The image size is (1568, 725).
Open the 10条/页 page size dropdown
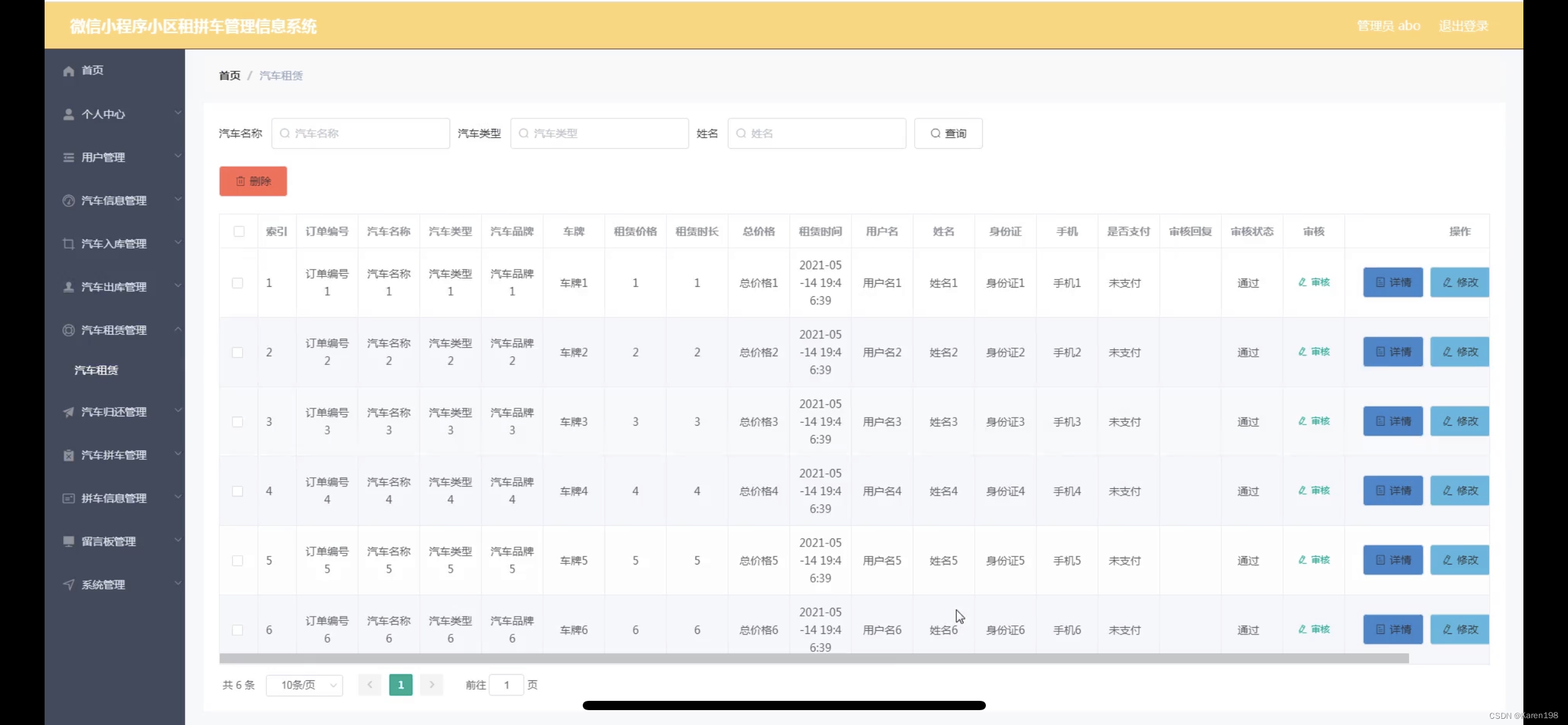pos(305,685)
